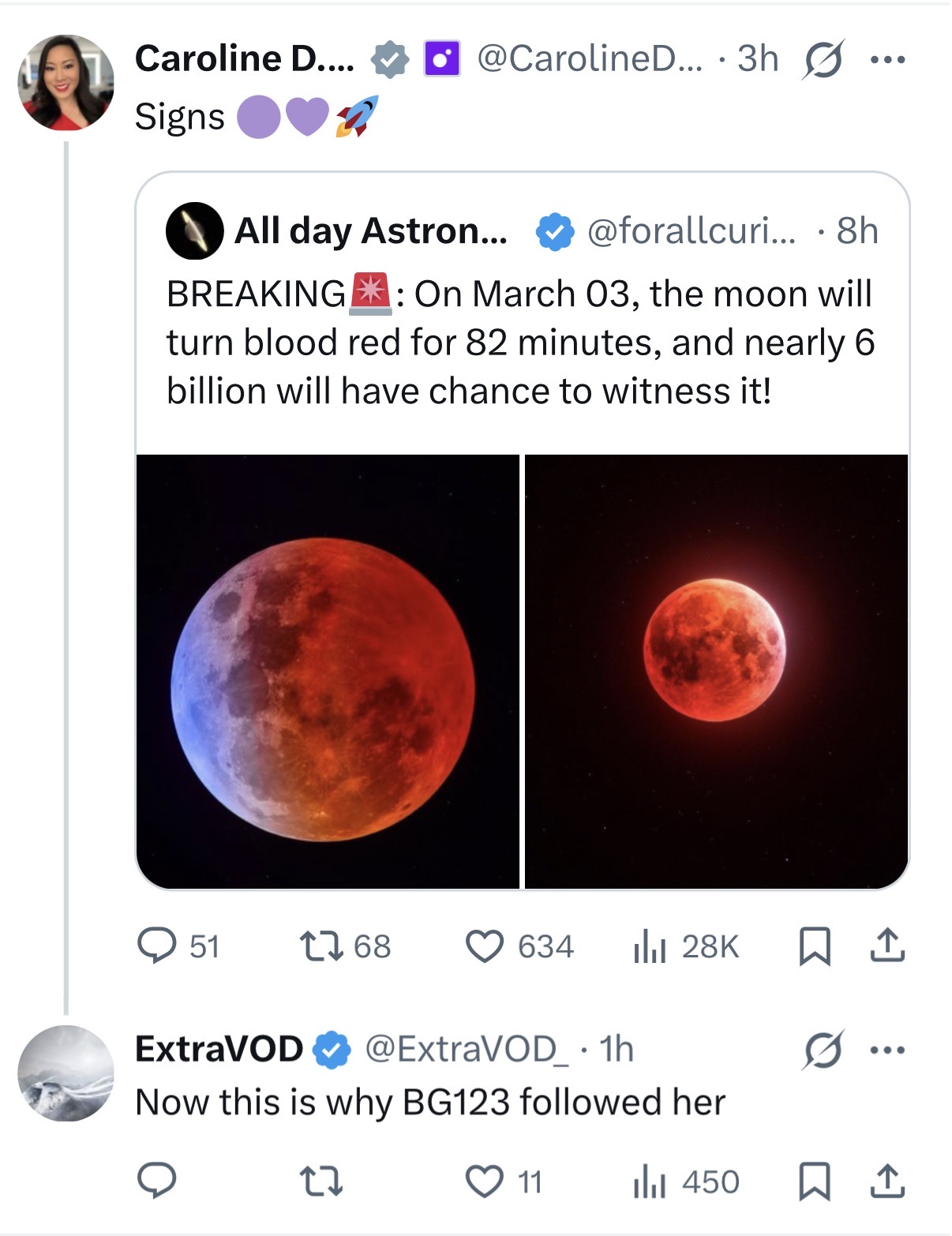Open more options on Caroline's post
Screen dimensions: 952x1236
pyautogui.click(x=887, y=59)
